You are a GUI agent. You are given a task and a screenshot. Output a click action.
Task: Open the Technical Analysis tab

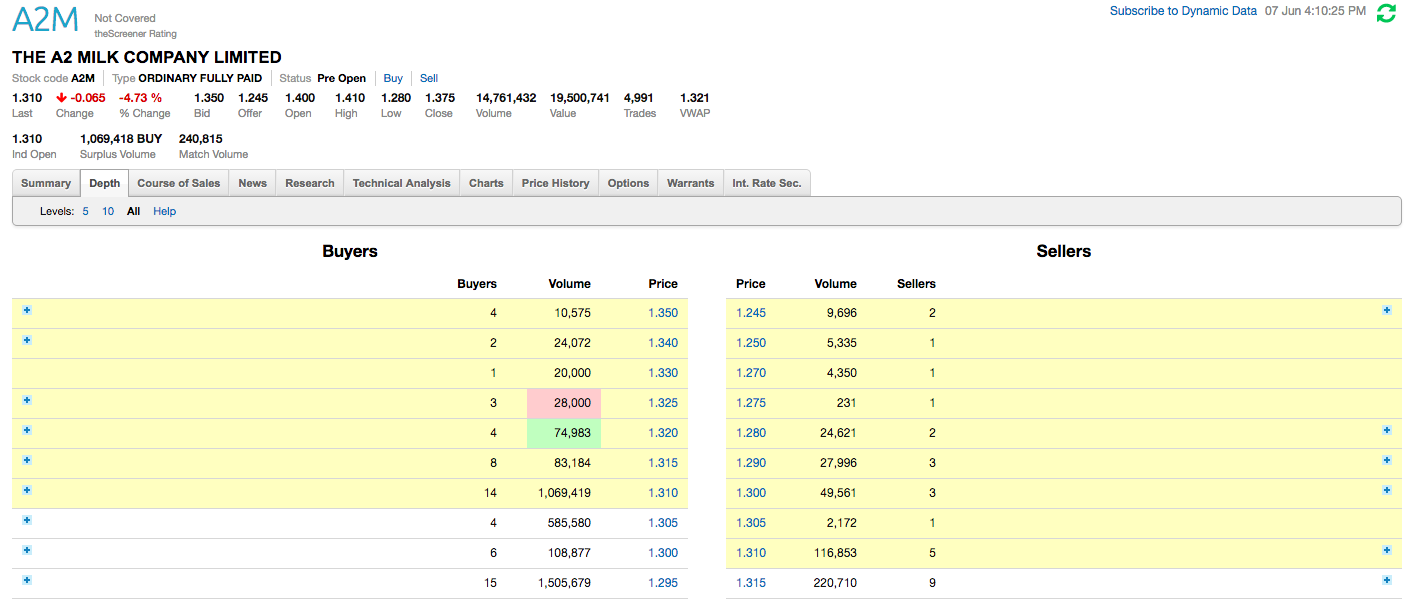(402, 183)
